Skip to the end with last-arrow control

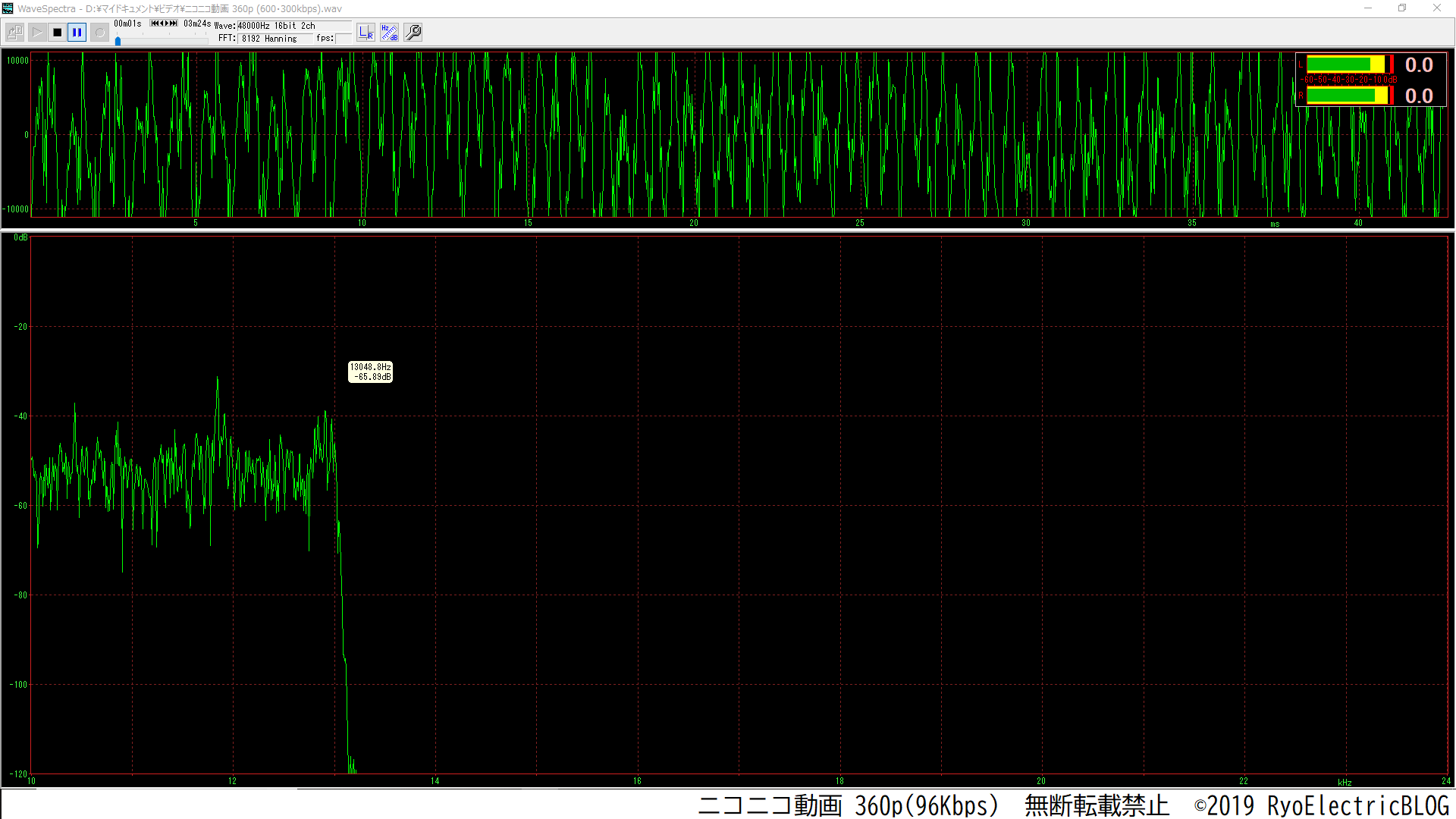[x=174, y=24]
